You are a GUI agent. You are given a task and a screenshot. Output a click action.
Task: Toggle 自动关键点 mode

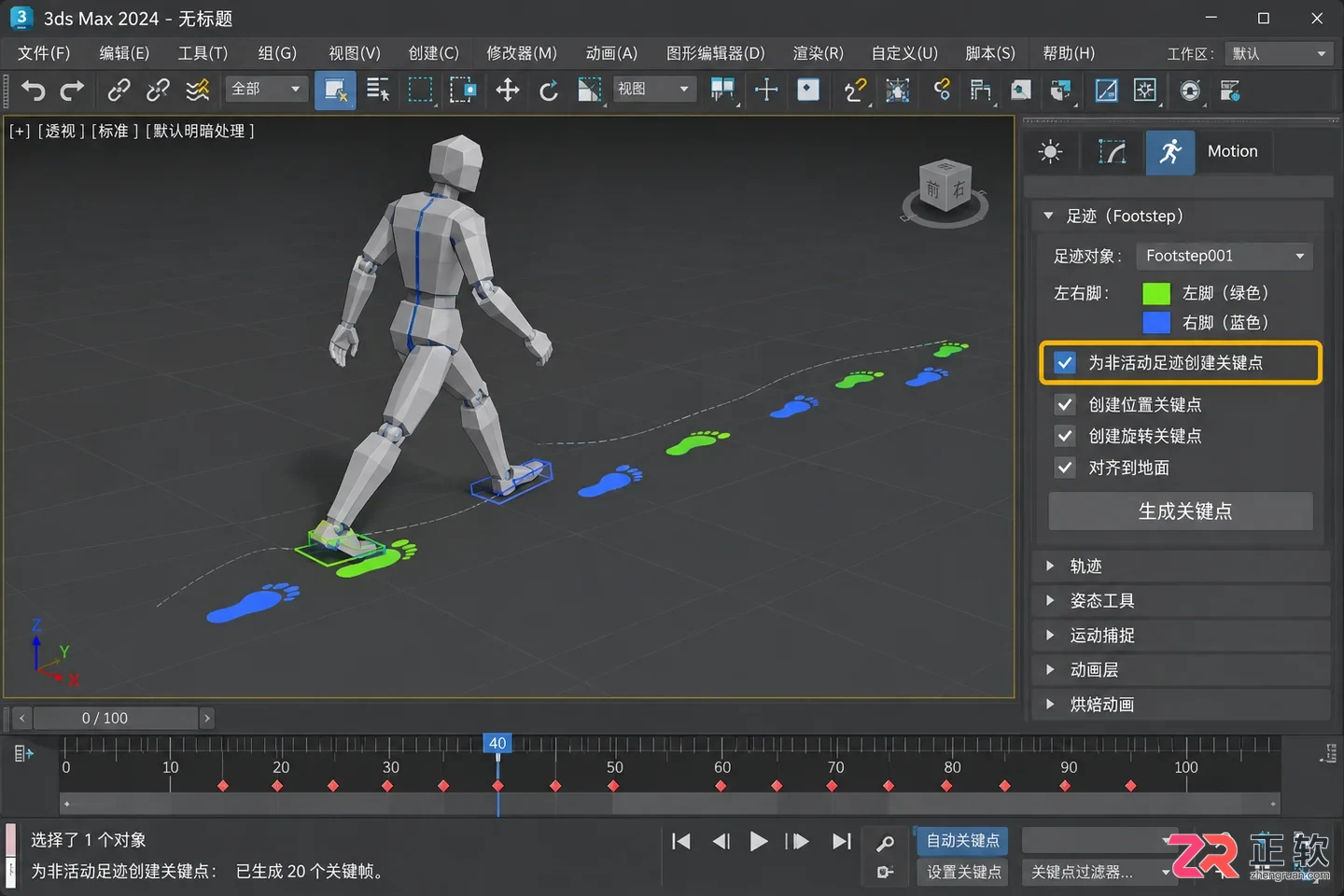tap(962, 841)
